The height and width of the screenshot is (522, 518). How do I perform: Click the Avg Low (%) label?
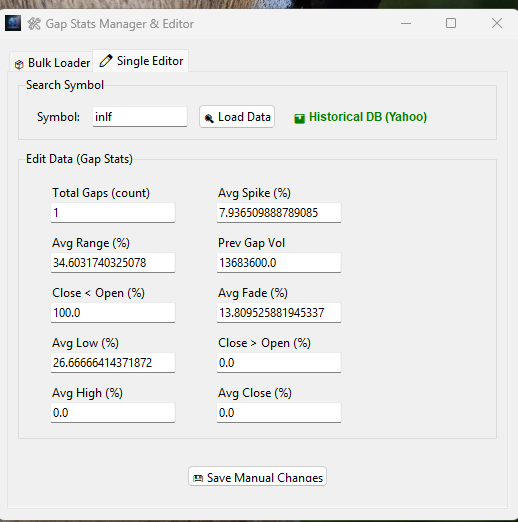(x=85, y=343)
